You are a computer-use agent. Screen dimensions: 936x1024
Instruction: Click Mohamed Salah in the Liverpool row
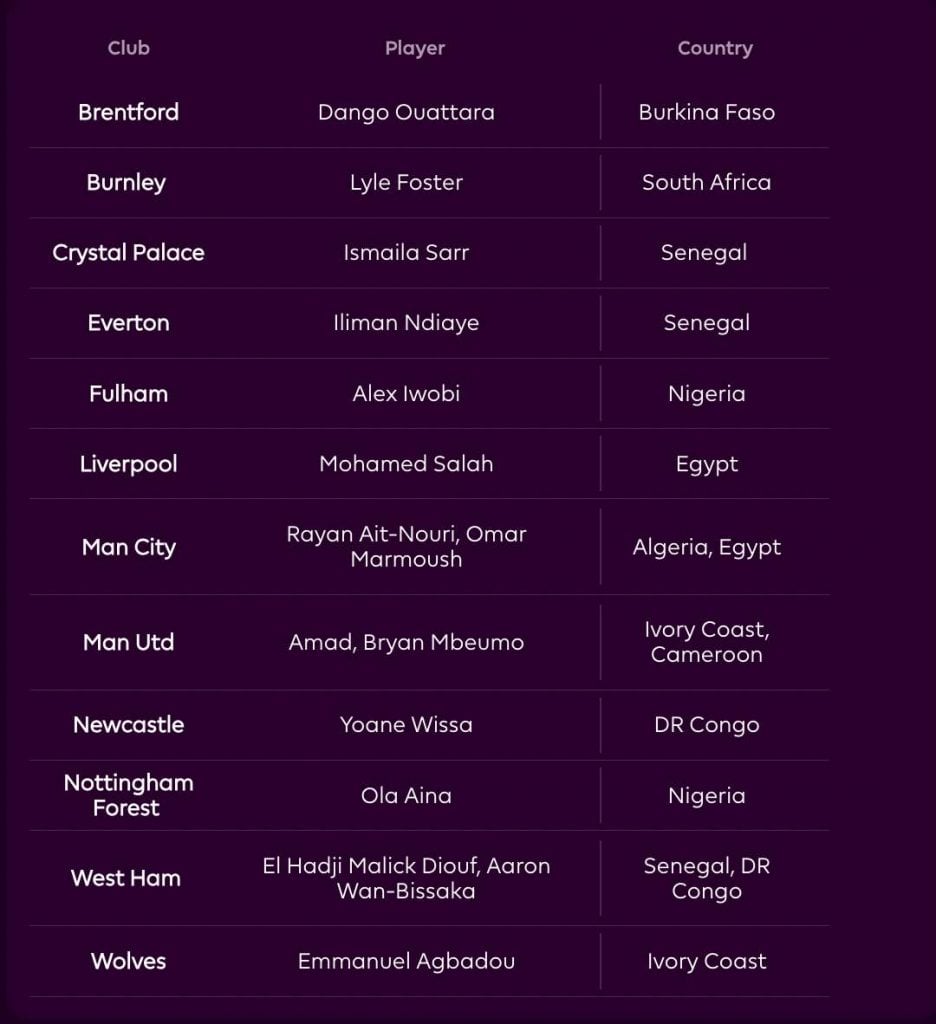pyautogui.click(x=406, y=464)
